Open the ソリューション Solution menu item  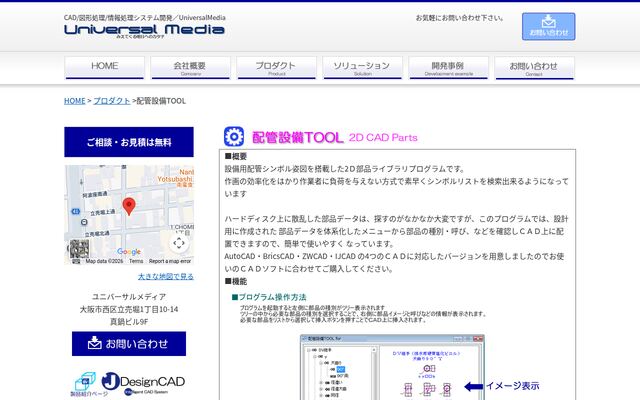click(362, 68)
